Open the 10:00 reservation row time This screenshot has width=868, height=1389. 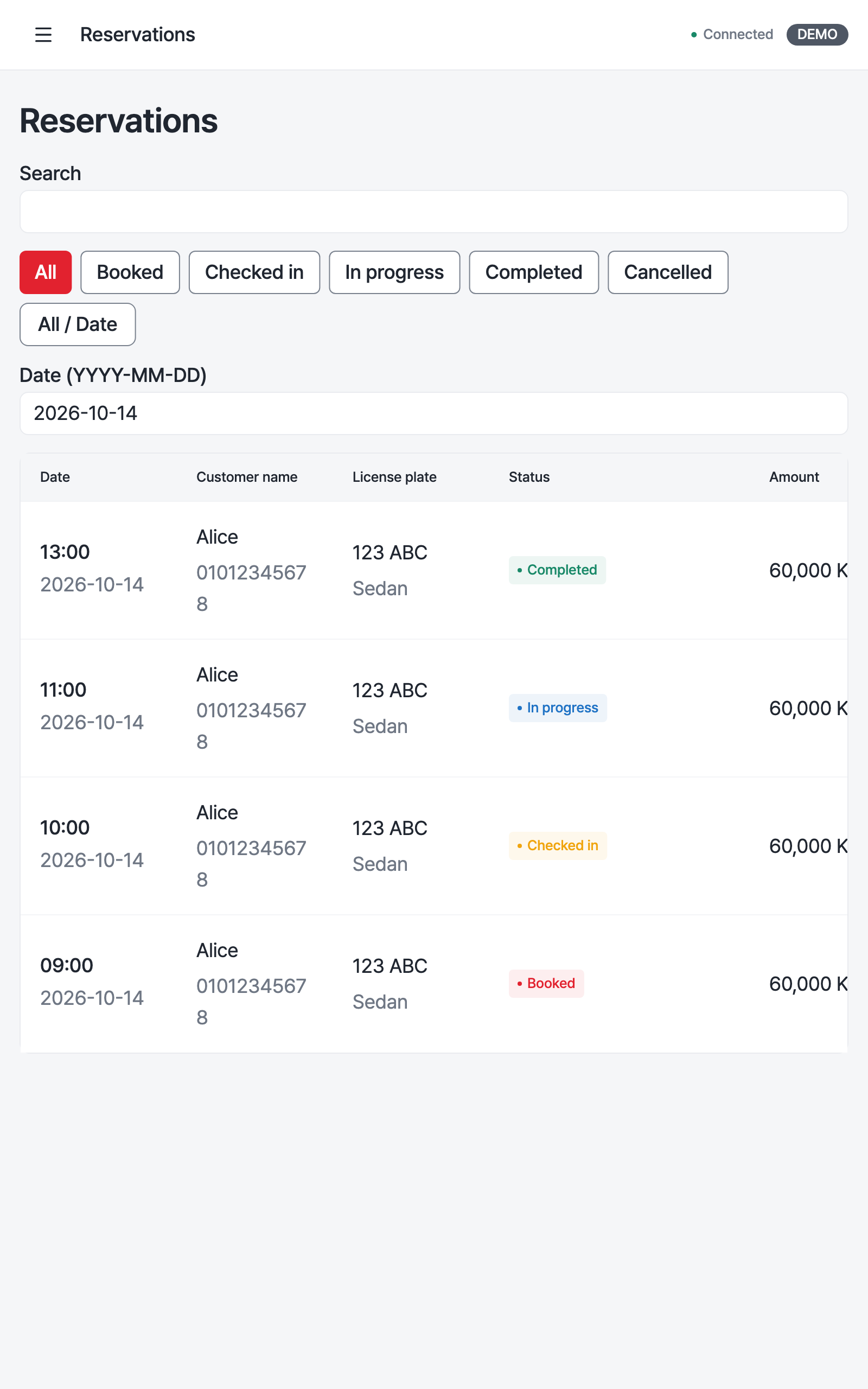coord(65,827)
